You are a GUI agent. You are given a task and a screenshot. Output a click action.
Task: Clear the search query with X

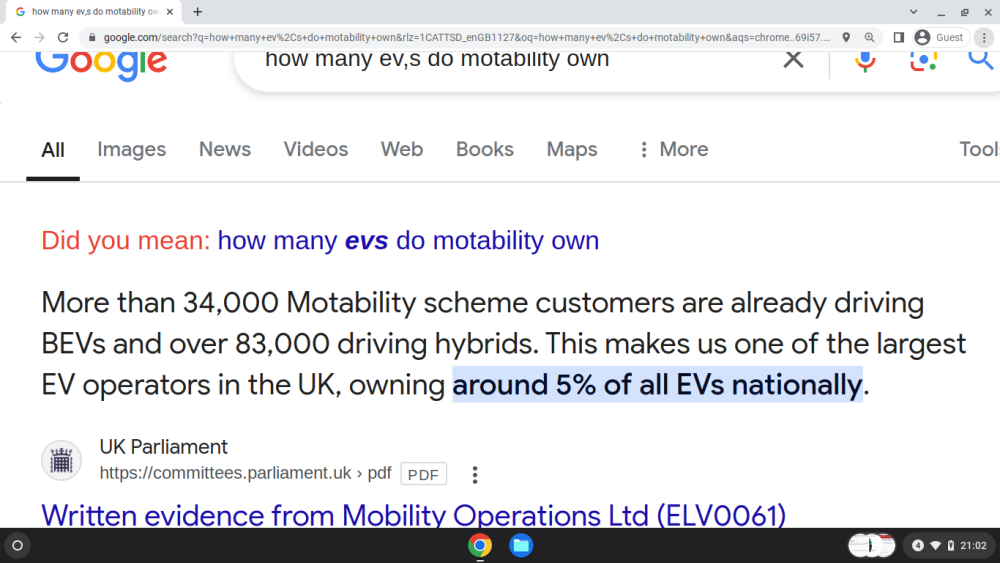click(x=793, y=59)
